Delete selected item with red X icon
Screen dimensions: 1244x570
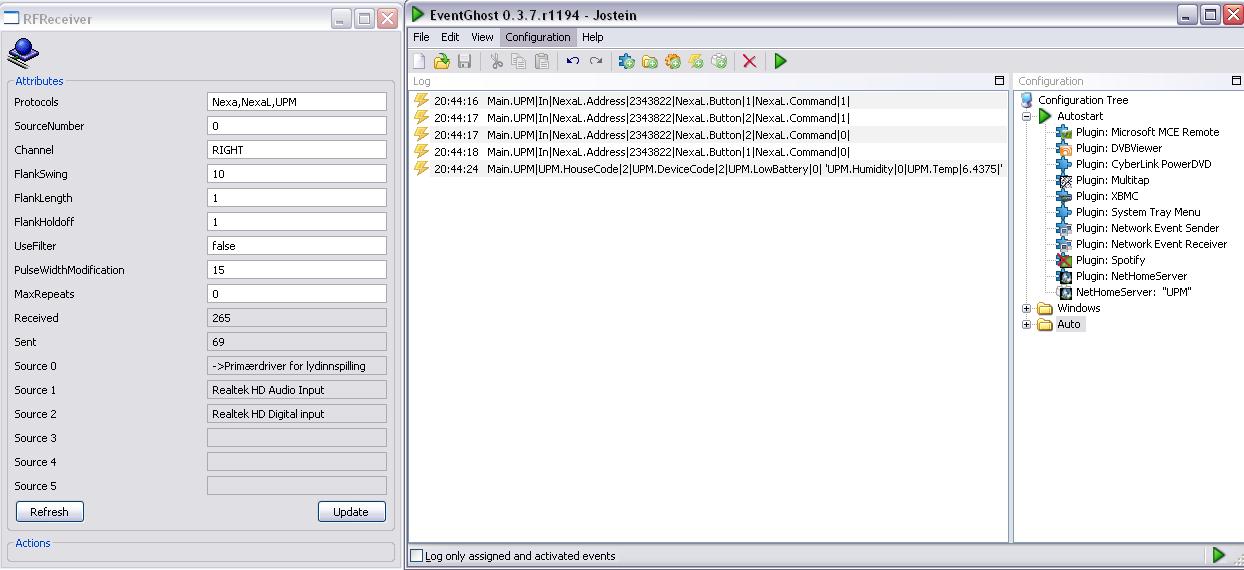749,61
